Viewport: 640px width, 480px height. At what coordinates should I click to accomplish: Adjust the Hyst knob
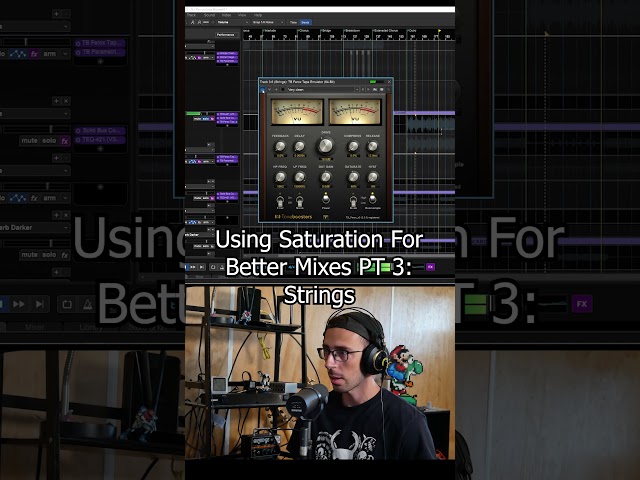(x=372, y=177)
